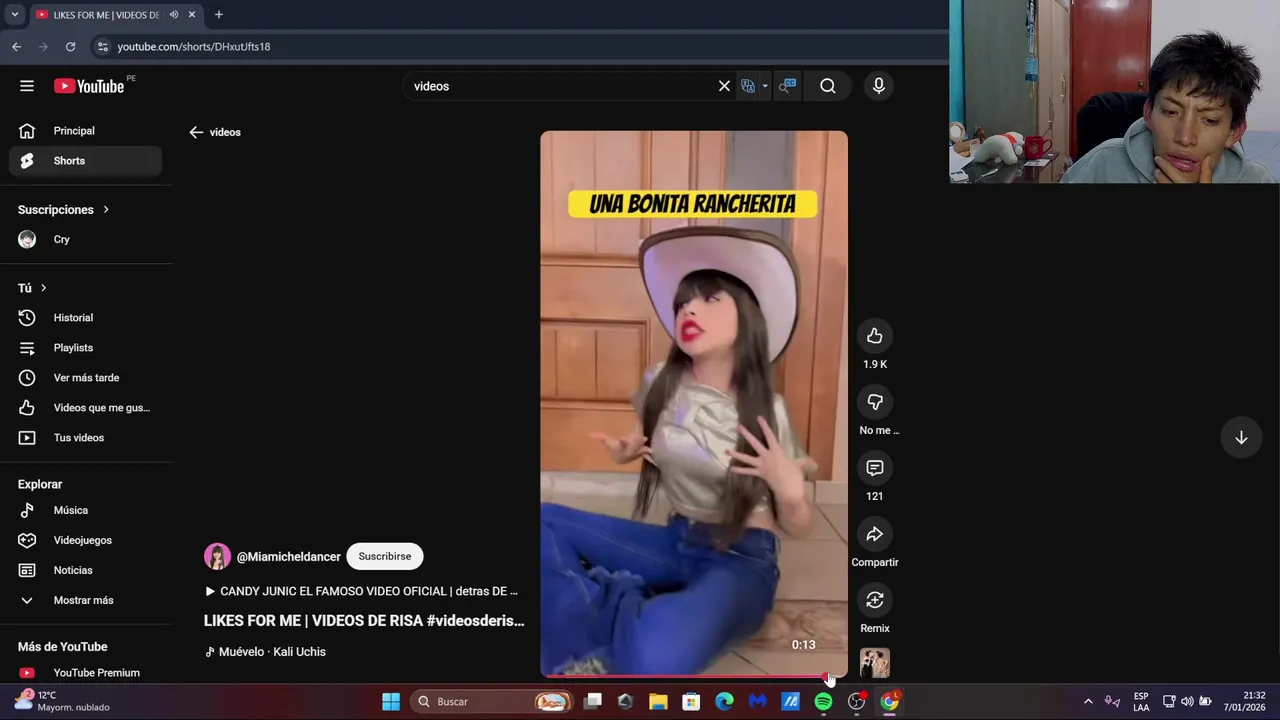Click the Miamicheldancer channel avatar
This screenshot has width=1280, height=720.
point(217,556)
